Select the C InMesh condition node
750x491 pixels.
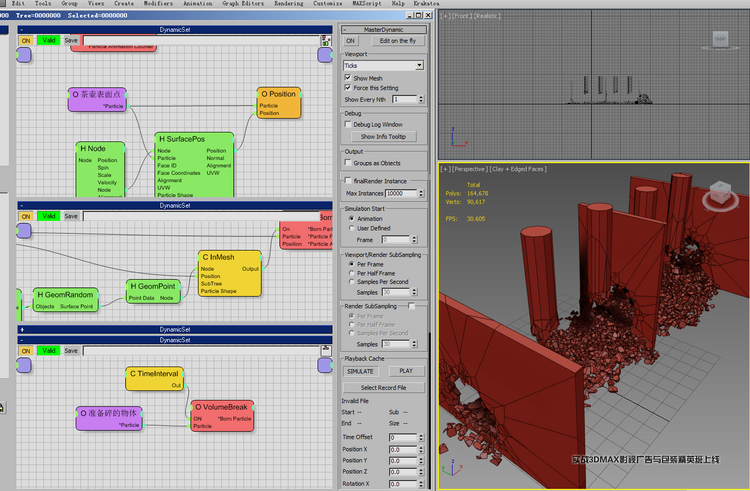point(230,273)
